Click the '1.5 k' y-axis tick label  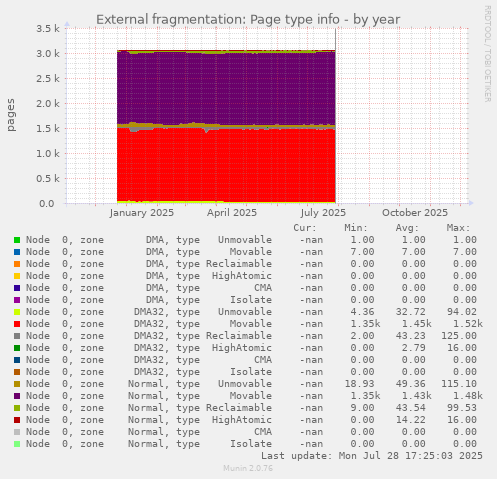[48, 129]
